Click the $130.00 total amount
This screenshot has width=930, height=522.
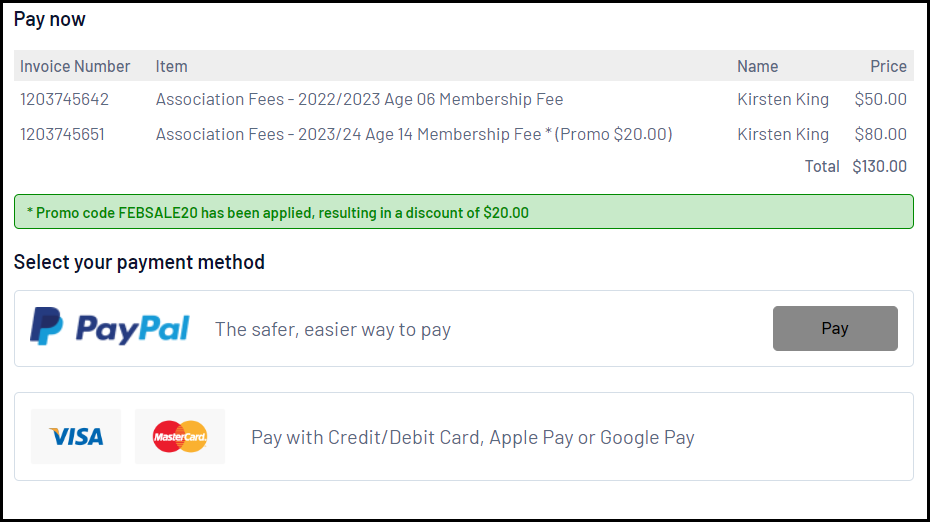coord(879,166)
